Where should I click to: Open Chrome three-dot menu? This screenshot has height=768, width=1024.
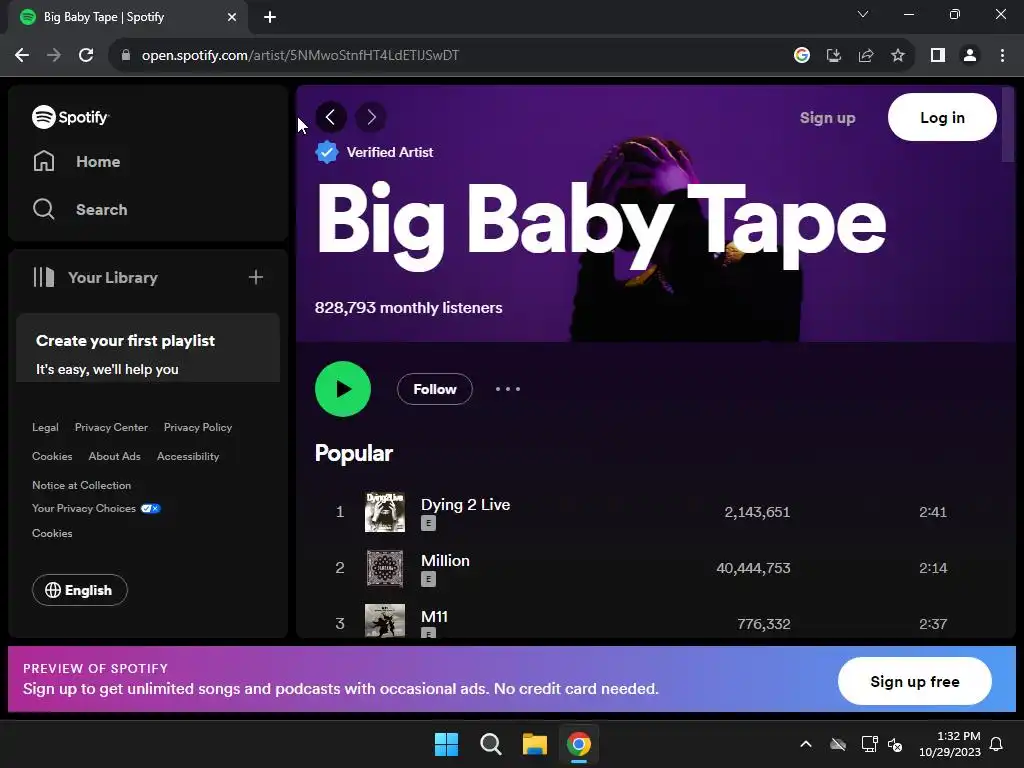coord(1002,56)
